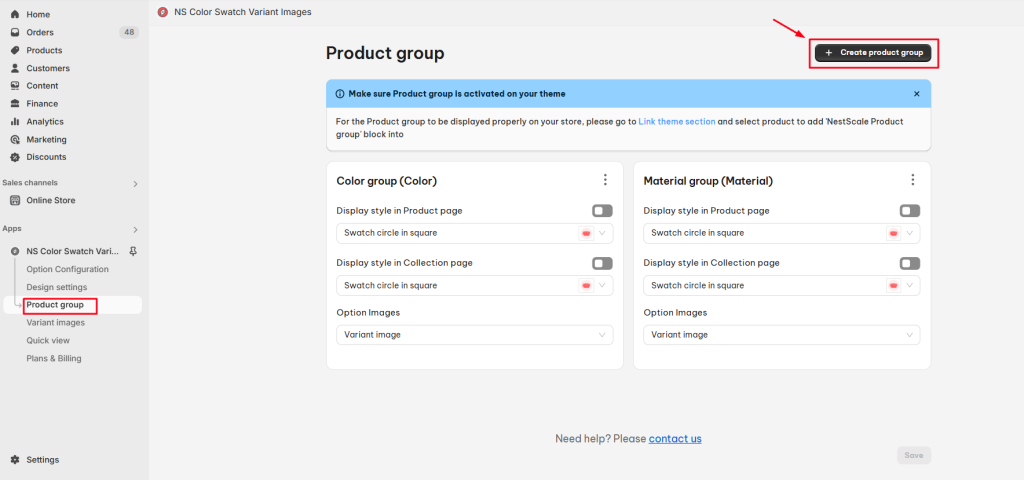This screenshot has height=480, width=1024.
Task: Click the Online Store storefront icon
Action: click(15, 200)
